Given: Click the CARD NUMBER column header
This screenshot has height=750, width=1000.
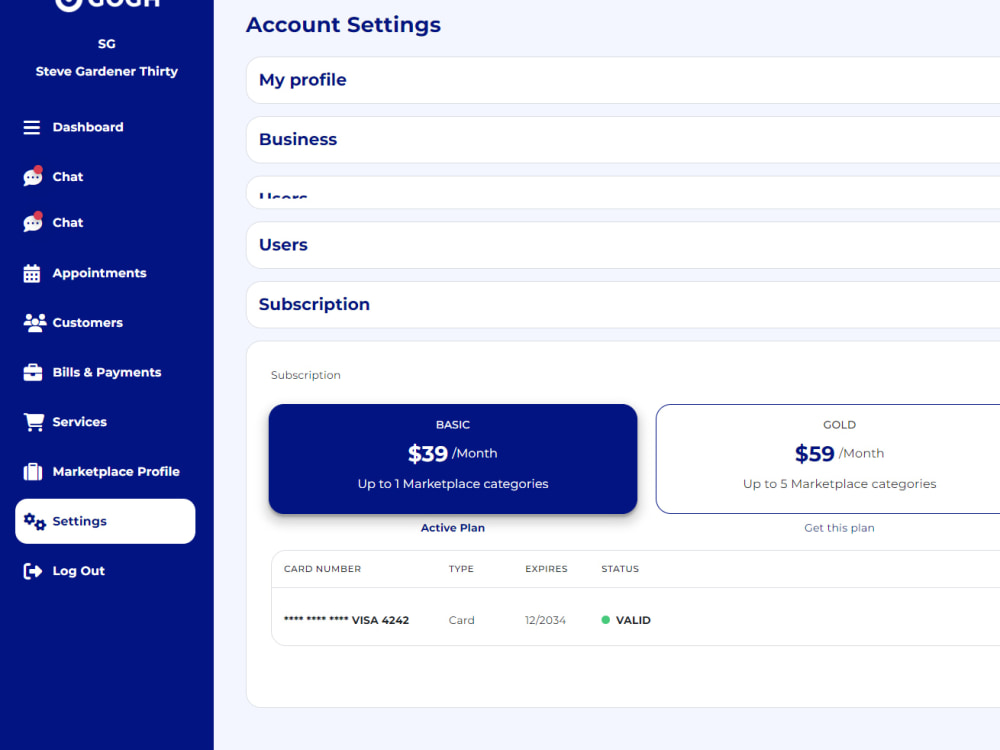Looking at the screenshot, I should click(322, 569).
